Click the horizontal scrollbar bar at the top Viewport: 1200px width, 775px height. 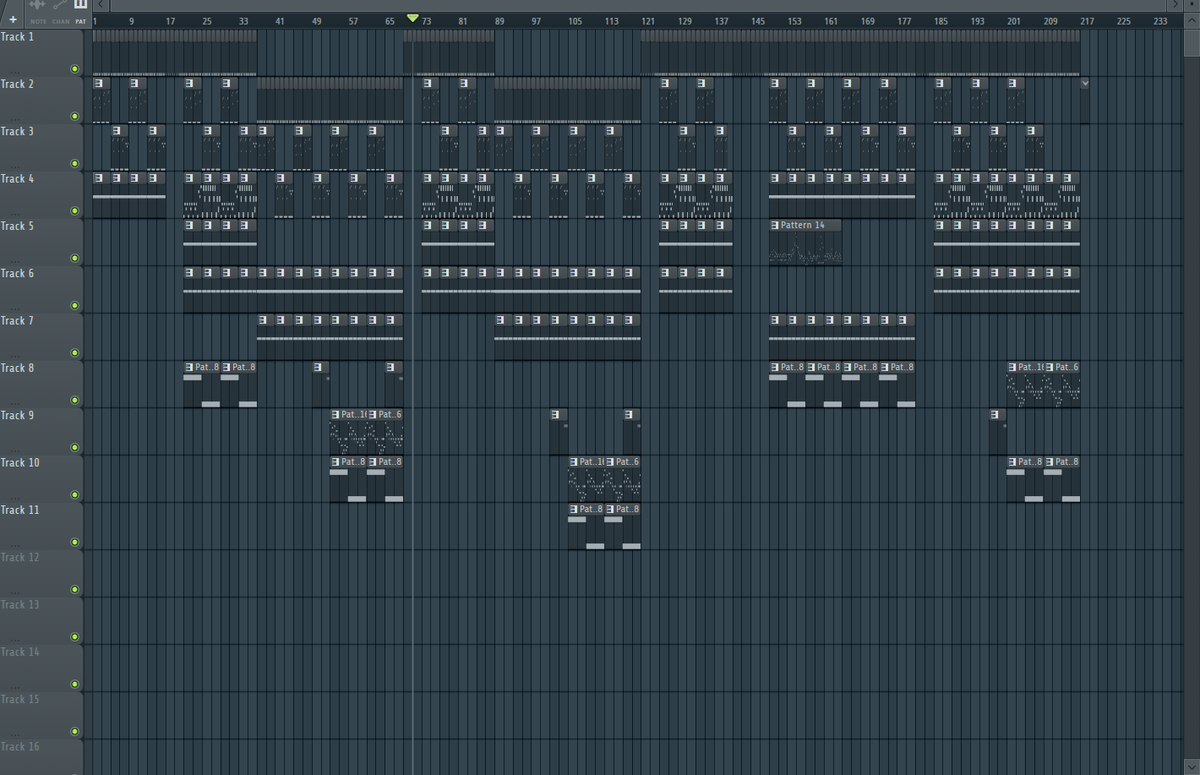(638, 5)
